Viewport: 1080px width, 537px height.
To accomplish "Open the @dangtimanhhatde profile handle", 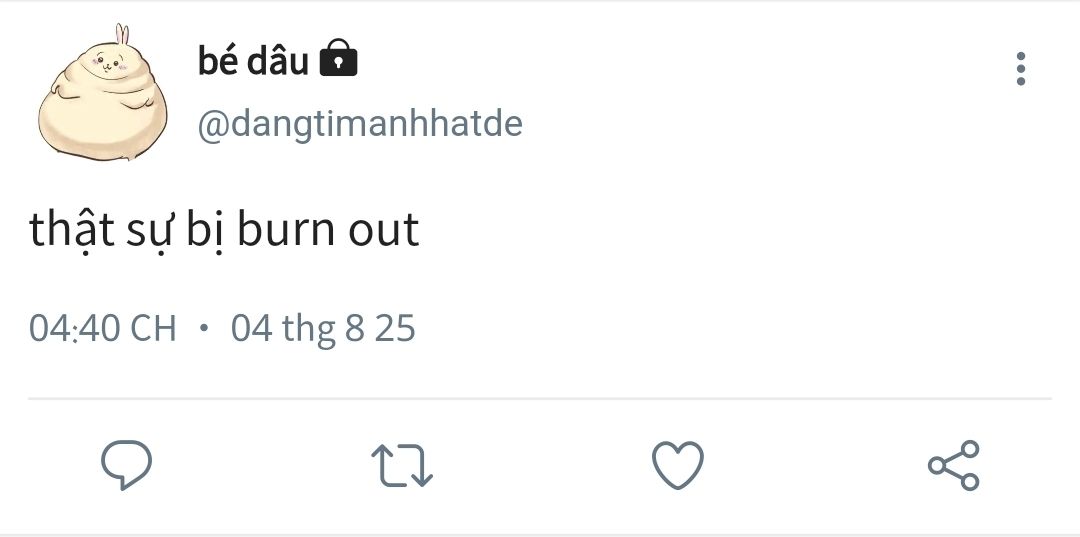I will 360,125.
